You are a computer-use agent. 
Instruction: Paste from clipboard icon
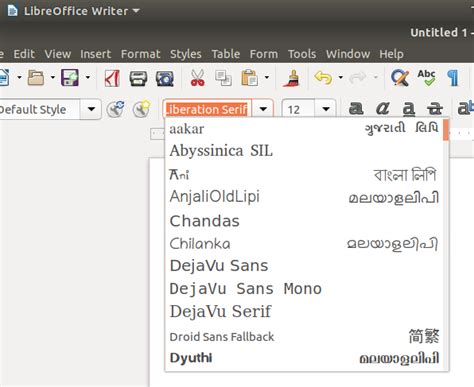point(249,78)
